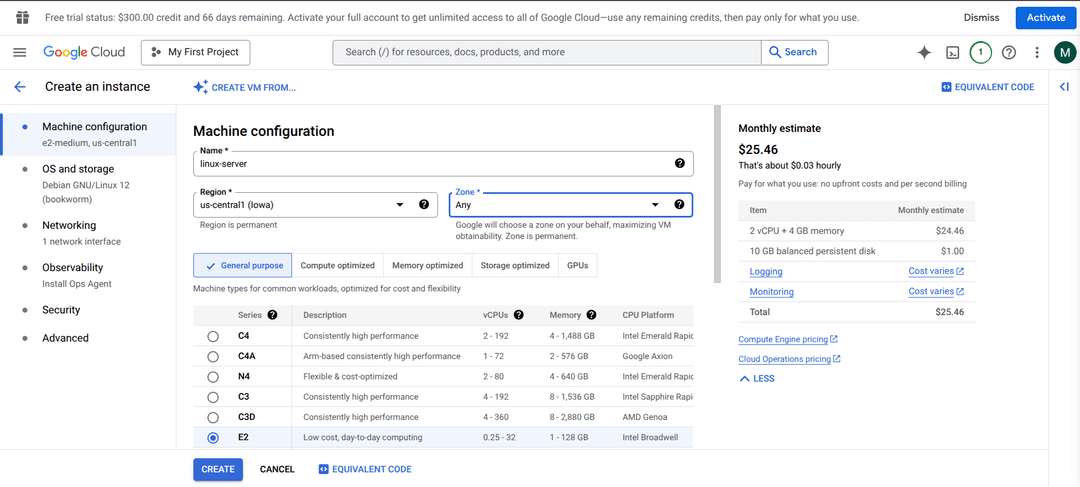Dismiss the free trial banner
This screenshot has height=487, width=1080.
982,17
